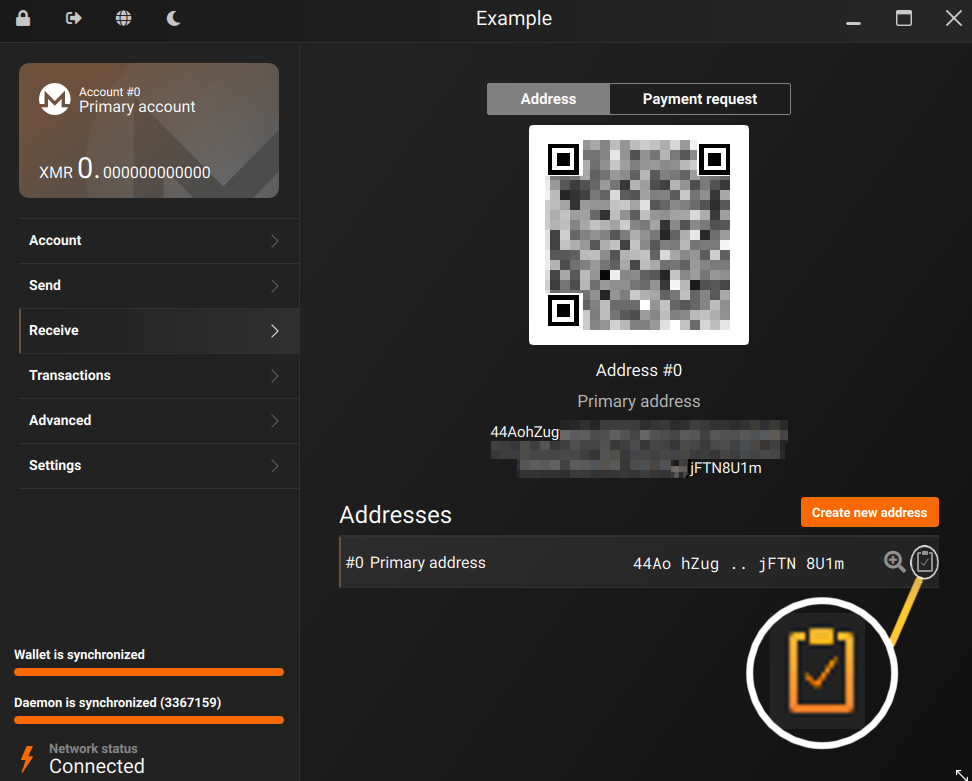The image size is (972, 781).
Task: Open the Account page
Action: pos(159,240)
